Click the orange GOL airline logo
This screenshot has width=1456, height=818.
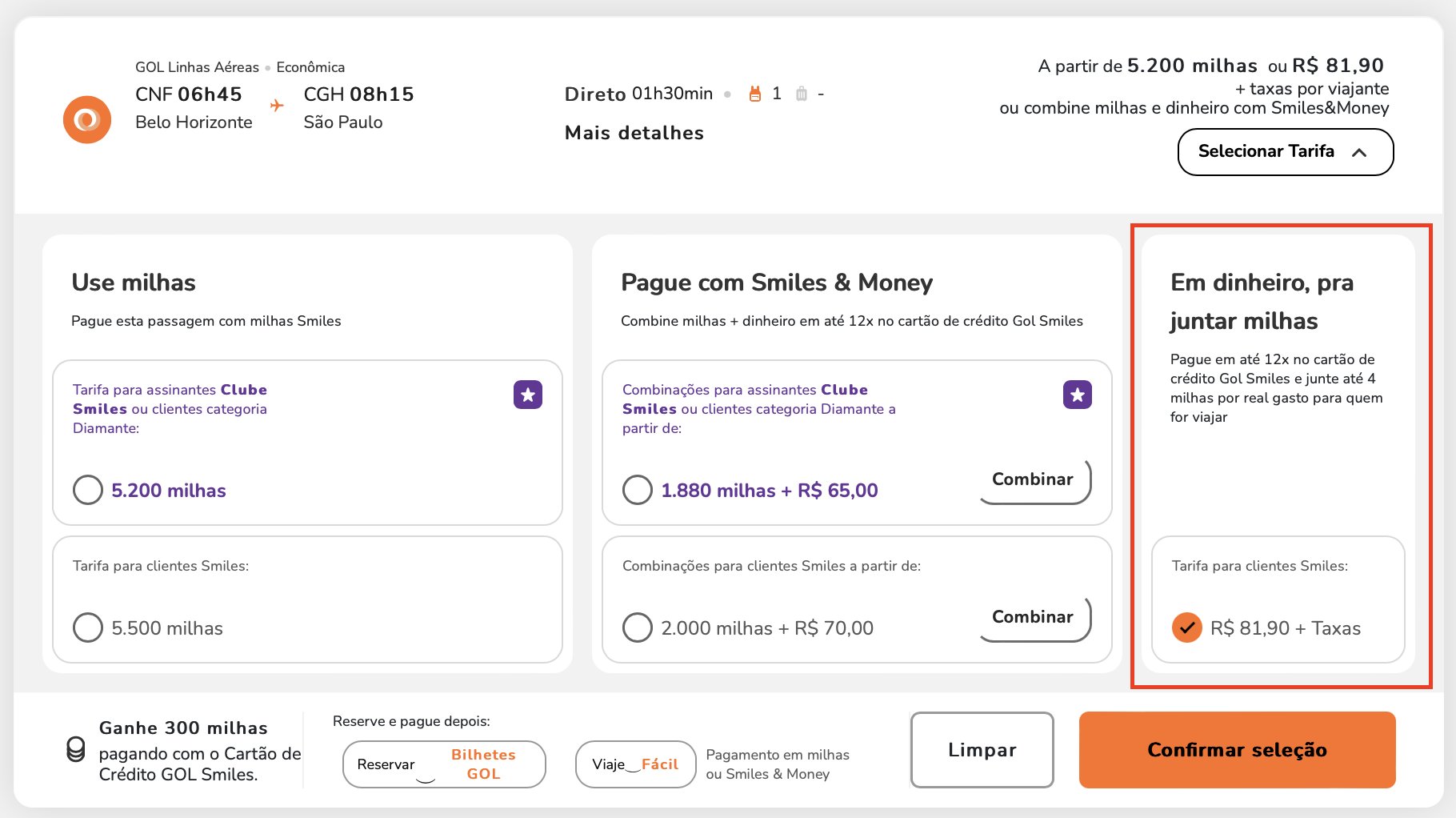[87, 120]
